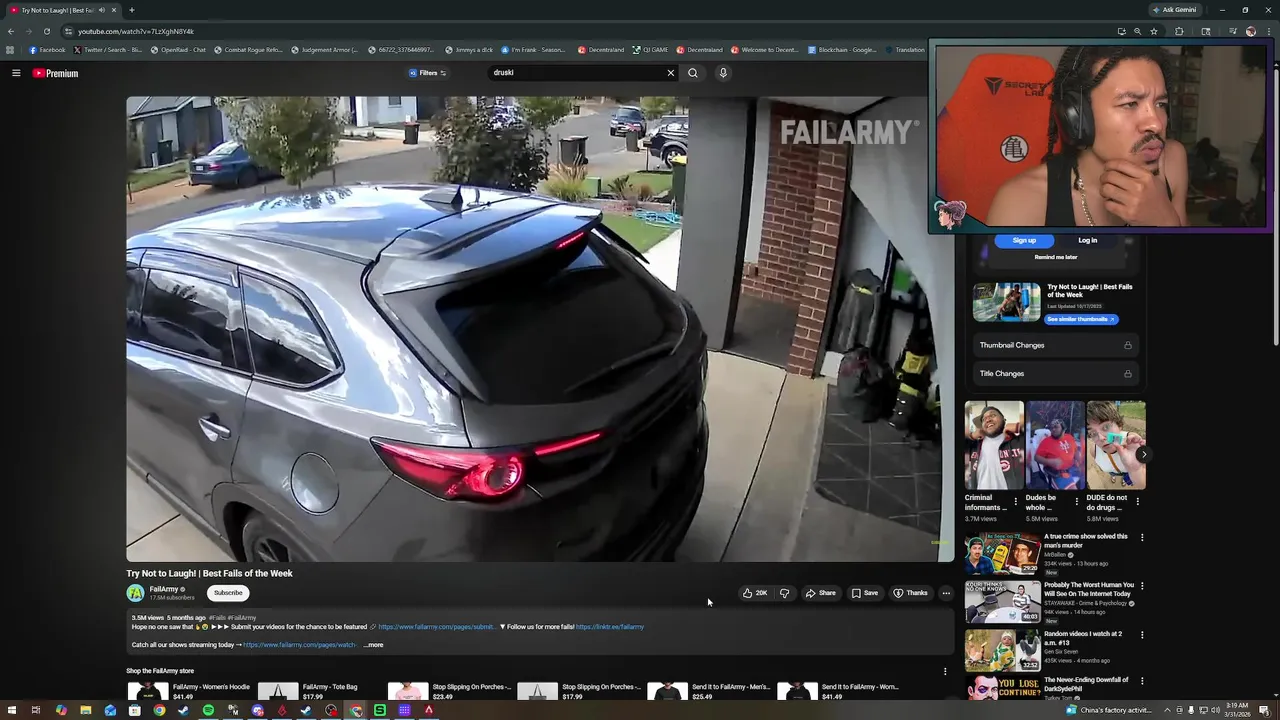Go back with browser back arrow

click(11, 31)
